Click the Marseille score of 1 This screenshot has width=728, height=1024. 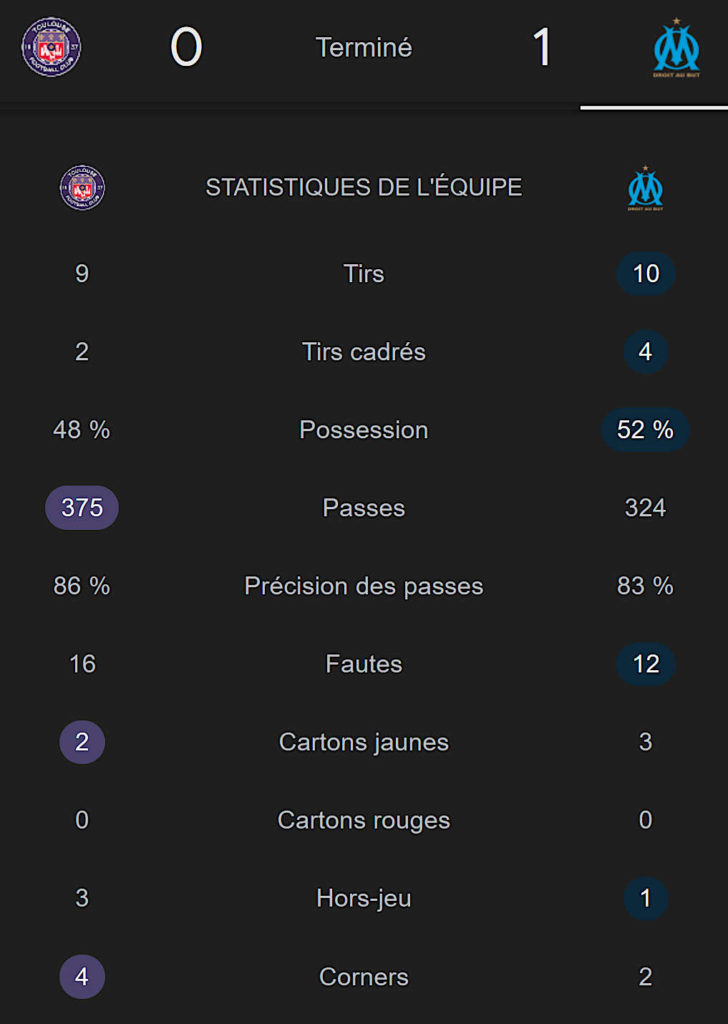click(x=542, y=47)
